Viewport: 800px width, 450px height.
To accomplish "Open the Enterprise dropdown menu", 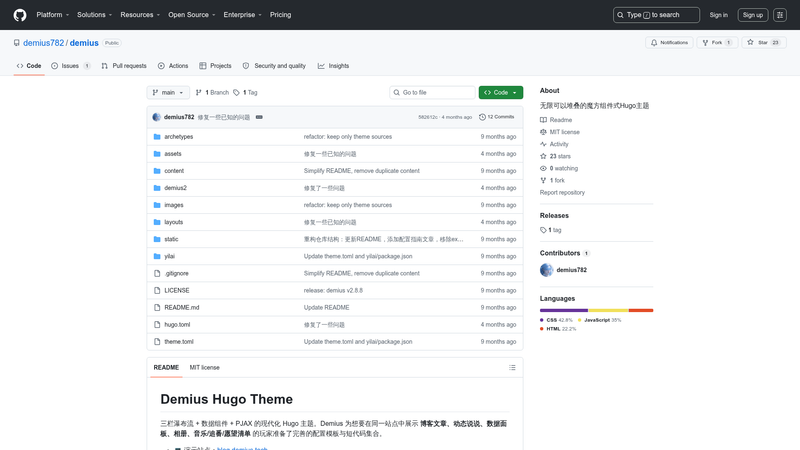I will (242, 15).
